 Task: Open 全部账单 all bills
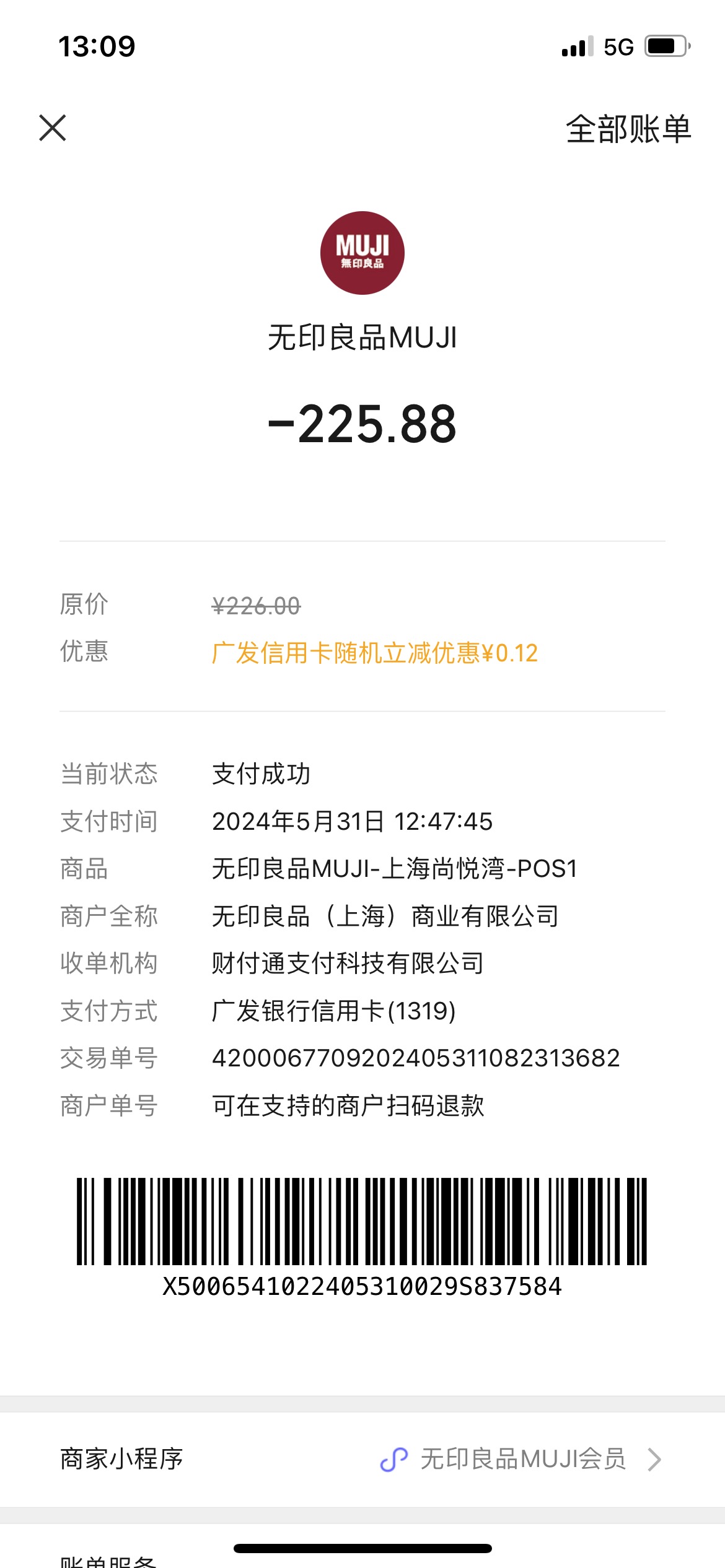coord(628,129)
